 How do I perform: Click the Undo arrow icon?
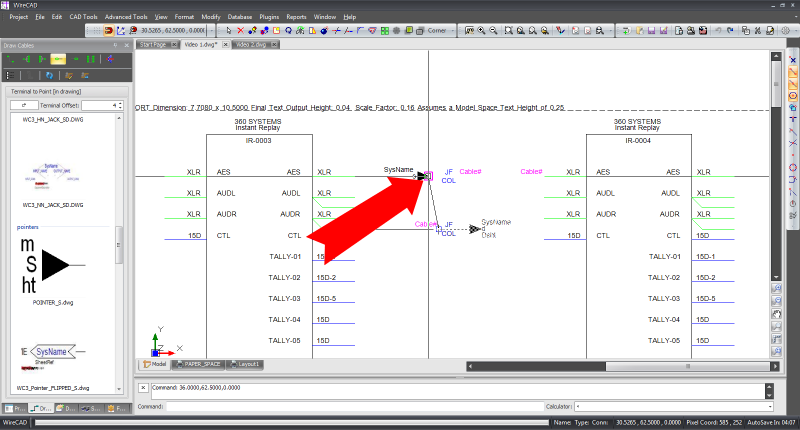[x=718, y=31]
